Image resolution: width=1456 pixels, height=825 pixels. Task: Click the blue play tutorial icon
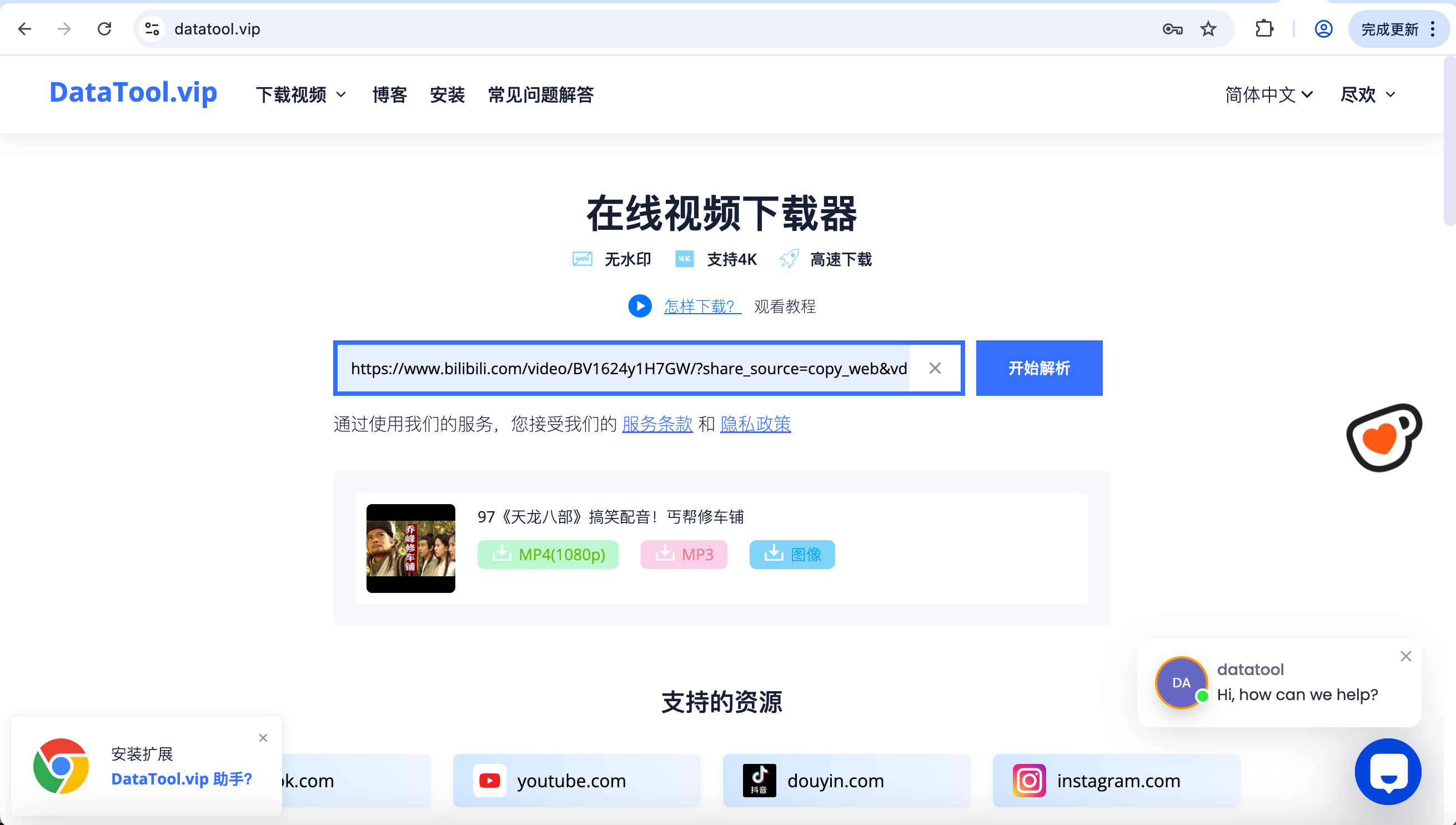click(x=639, y=306)
